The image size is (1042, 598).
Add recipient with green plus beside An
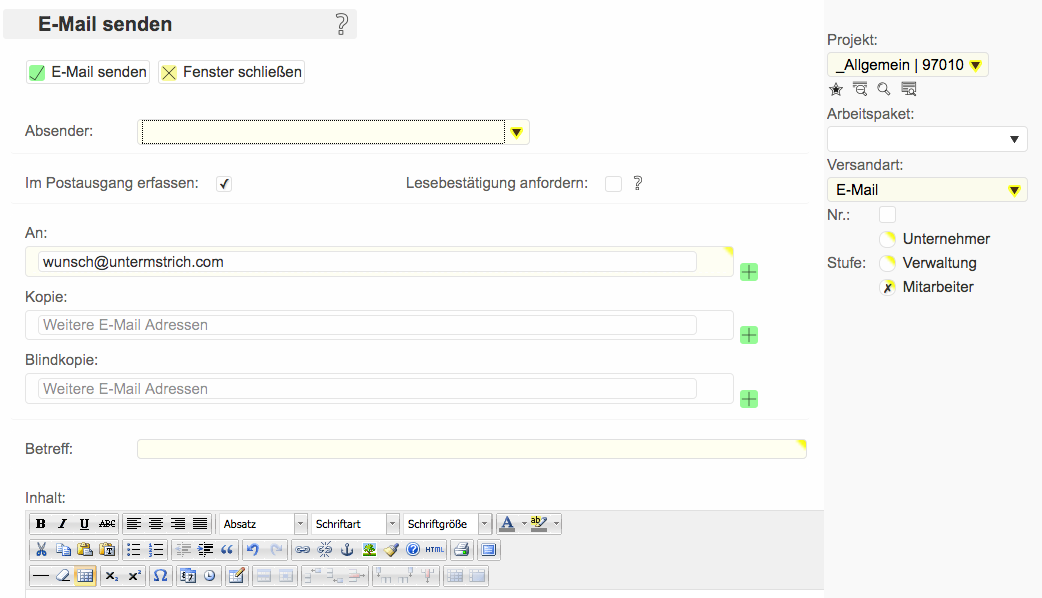click(x=748, y=272)
